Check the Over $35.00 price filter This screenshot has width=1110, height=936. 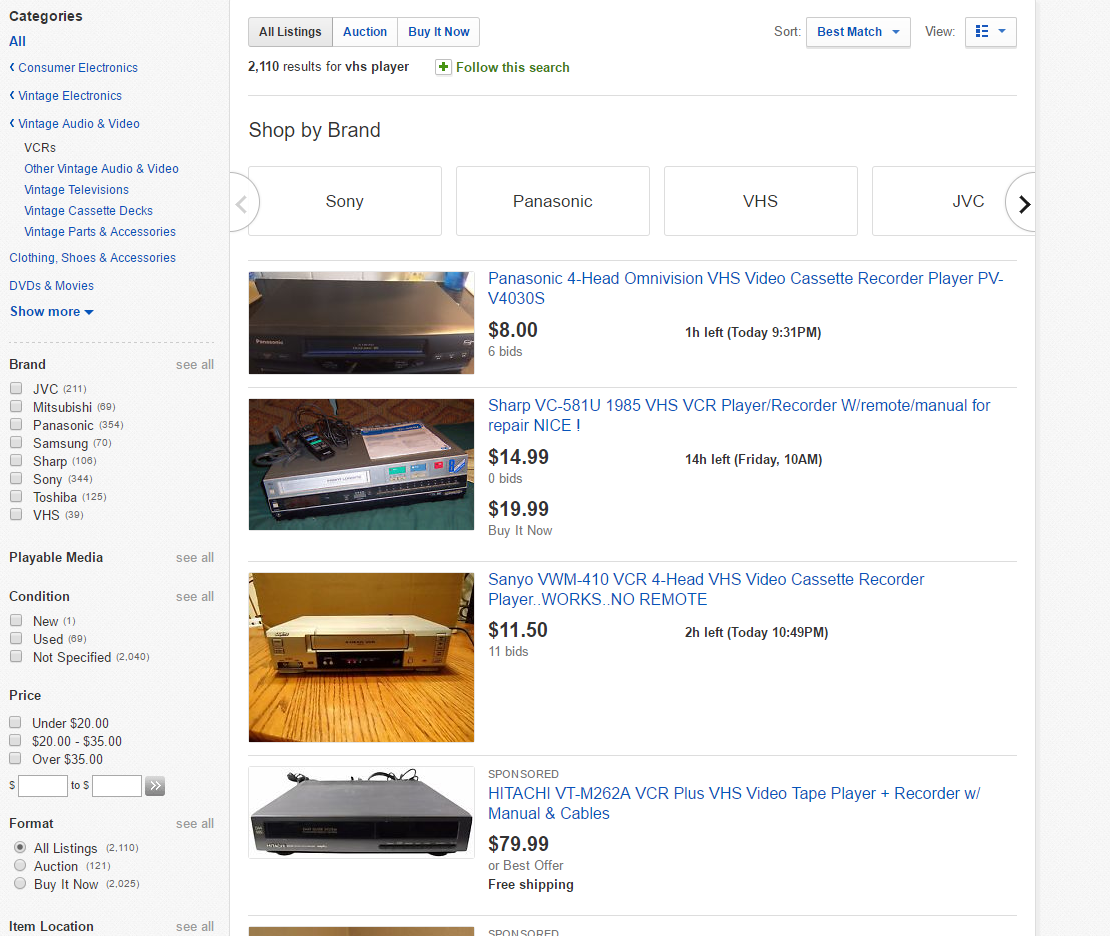click(15, 758)
